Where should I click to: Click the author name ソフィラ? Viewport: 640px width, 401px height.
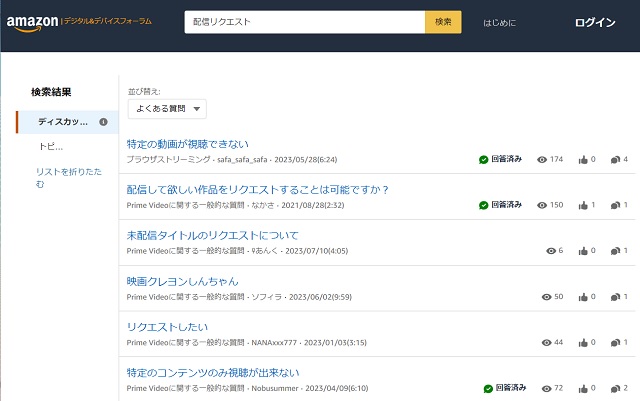point(267,297)
